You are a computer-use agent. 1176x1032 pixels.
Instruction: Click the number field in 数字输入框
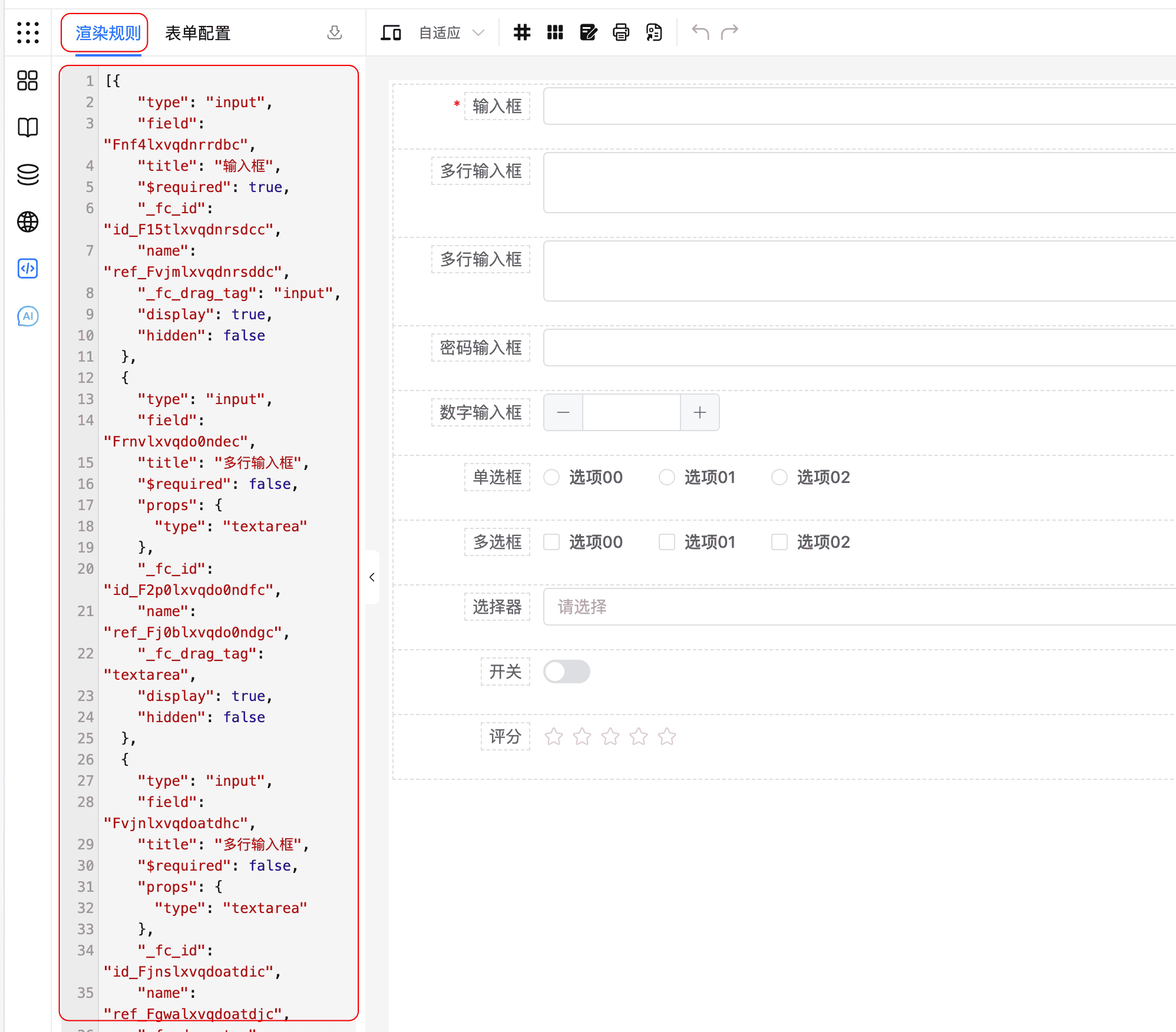[631, 412]
